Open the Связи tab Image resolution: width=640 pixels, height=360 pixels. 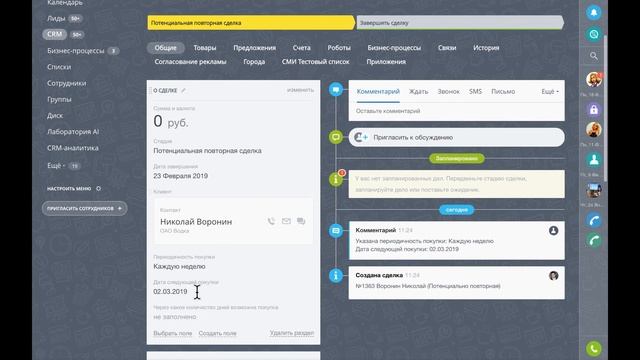447,48
